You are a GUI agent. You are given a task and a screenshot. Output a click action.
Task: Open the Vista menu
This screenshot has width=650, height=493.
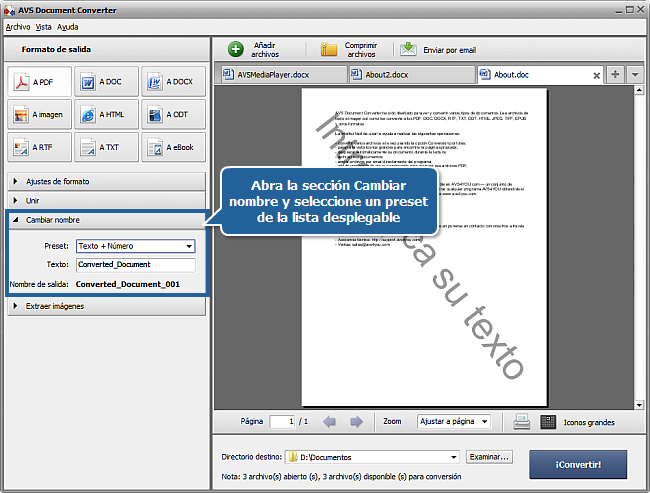pyautogui.click(x=44, y=27)
